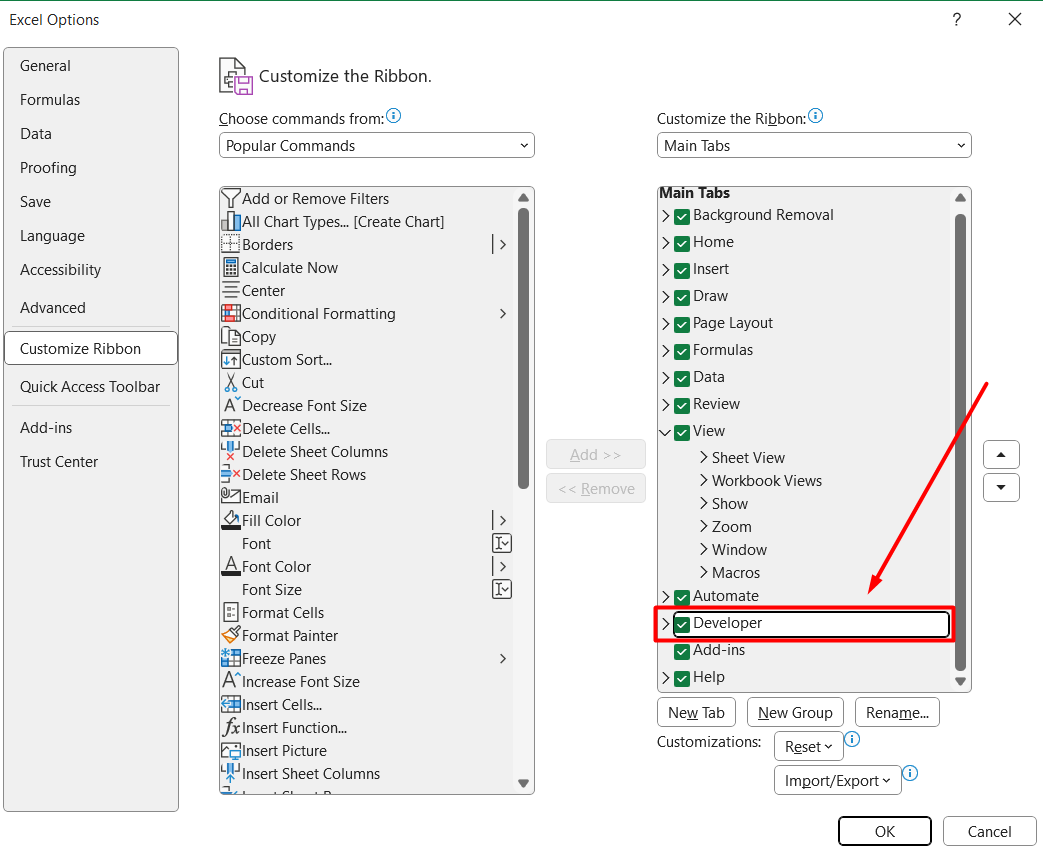
Task: Click the Format Painter brush icon
Action: pos(230,635)
